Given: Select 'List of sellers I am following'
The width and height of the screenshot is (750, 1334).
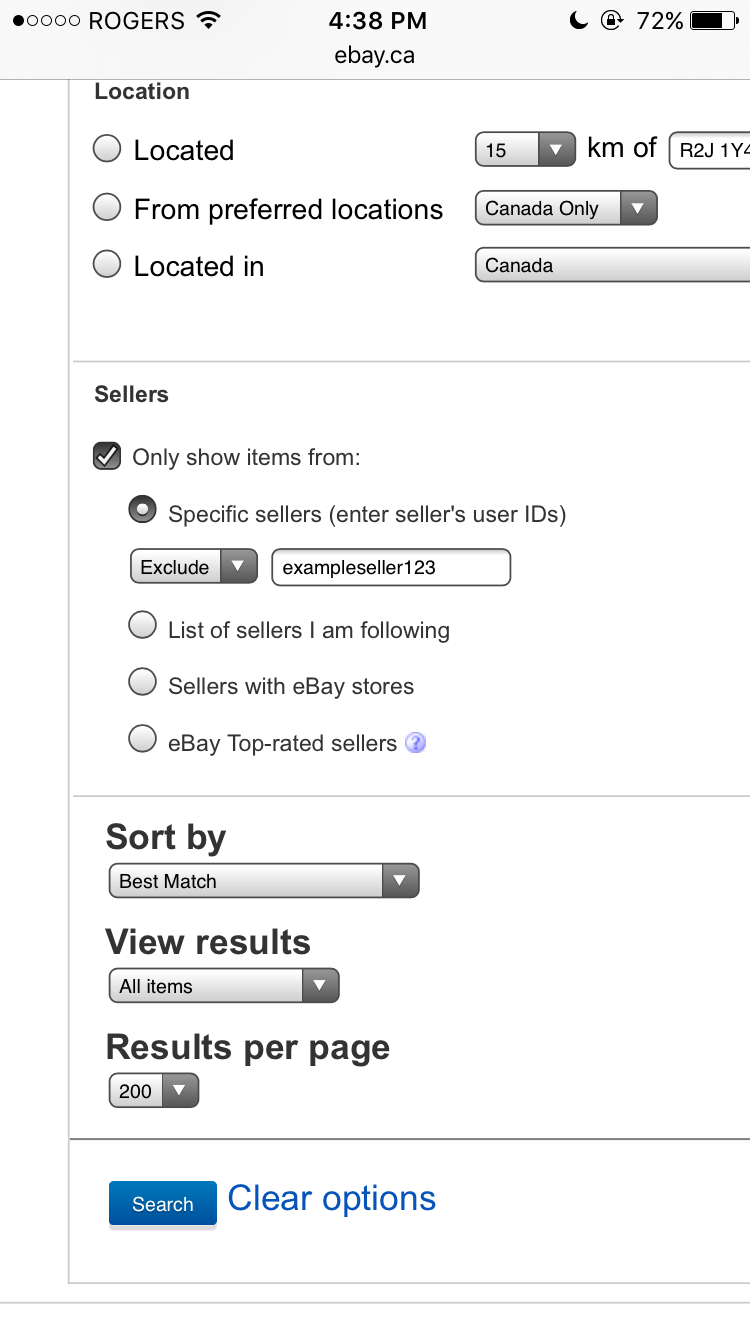Looking at the screenshot, I should (143, 626).
